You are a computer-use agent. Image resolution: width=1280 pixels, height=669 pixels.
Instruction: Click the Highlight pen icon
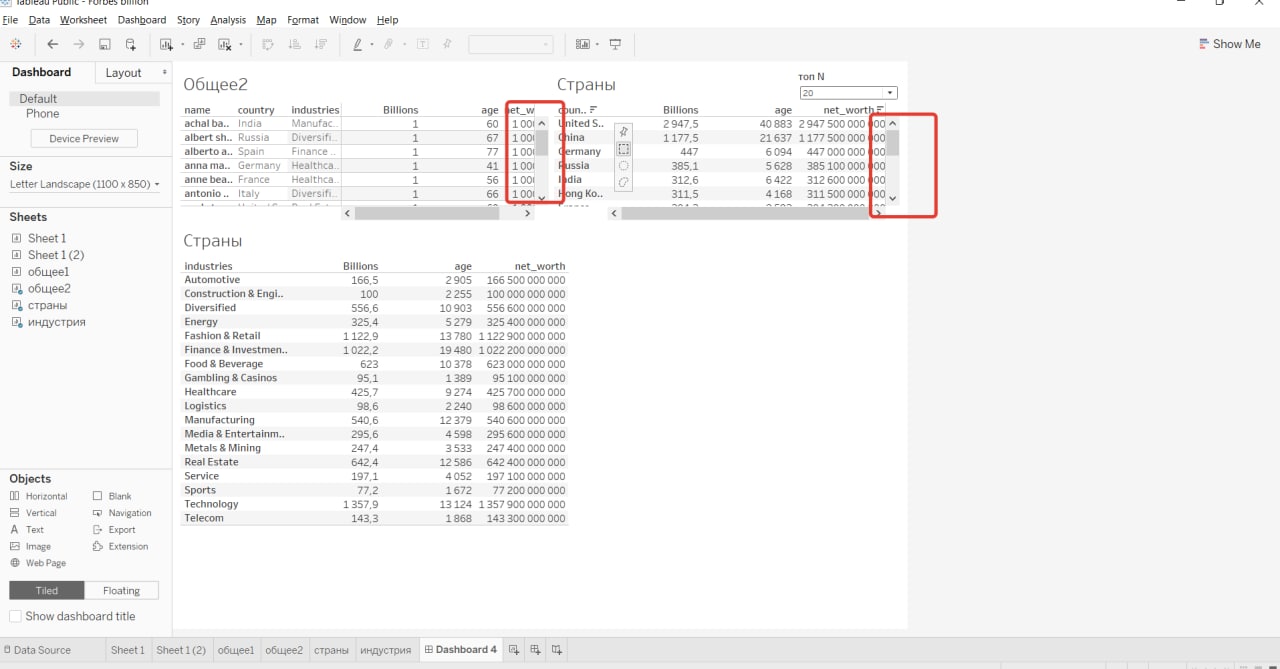click(x=358, y=44)
